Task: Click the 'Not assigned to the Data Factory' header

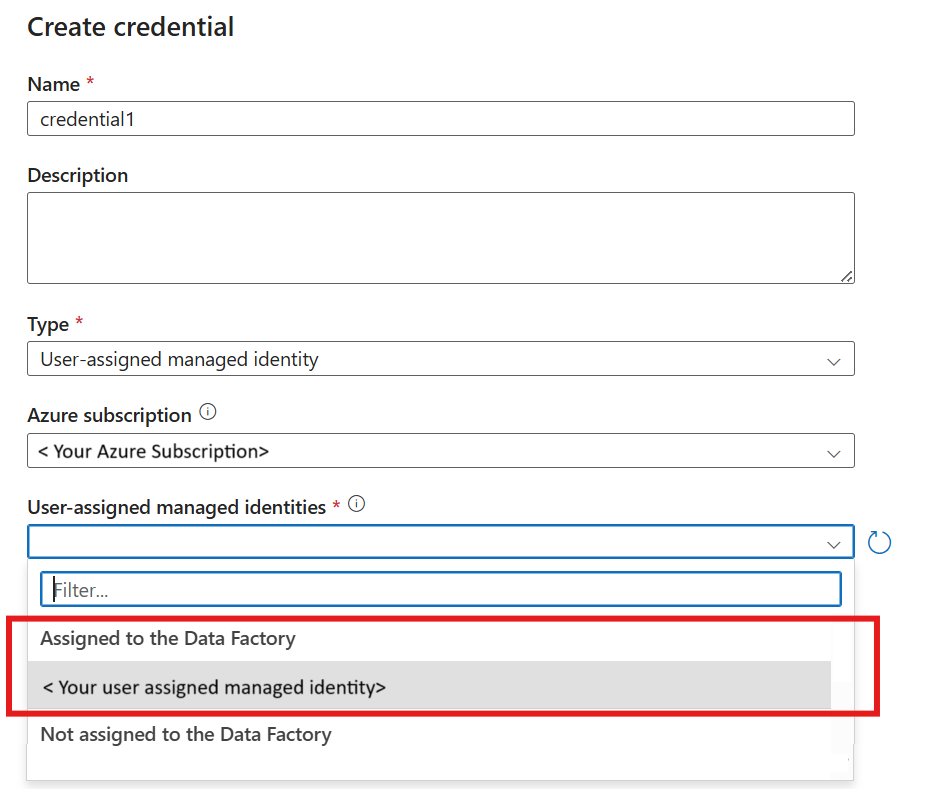Action: [x=186, y=735]
